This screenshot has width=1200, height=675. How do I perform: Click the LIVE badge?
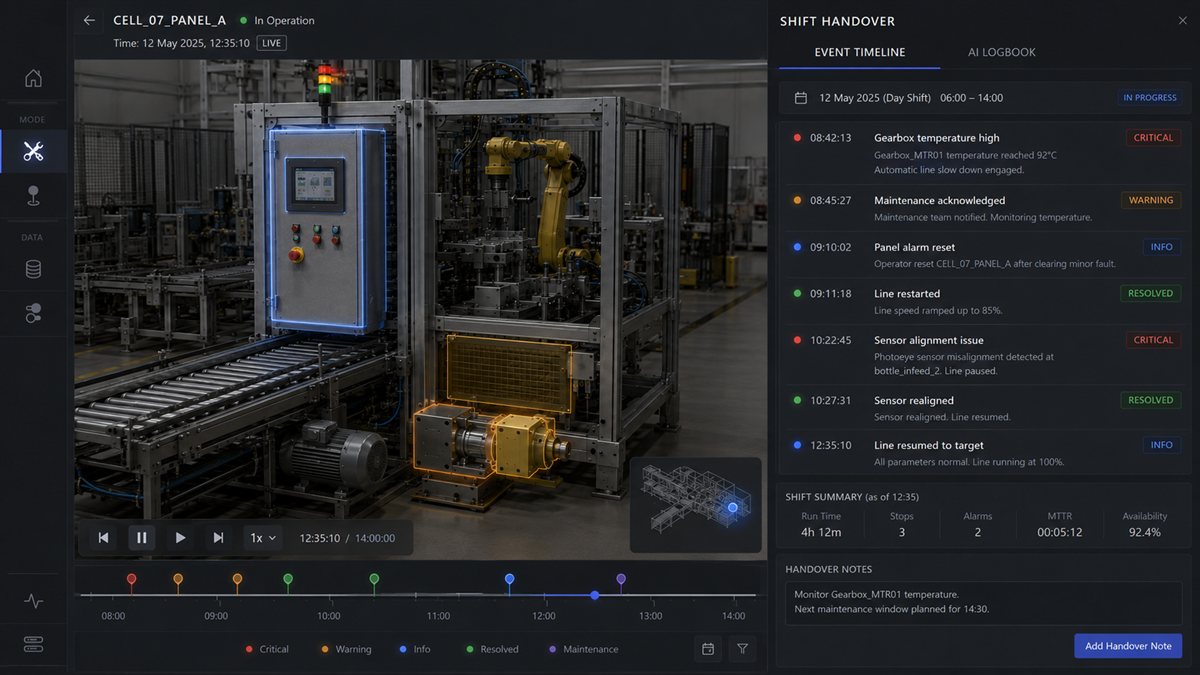pos(271,43)
